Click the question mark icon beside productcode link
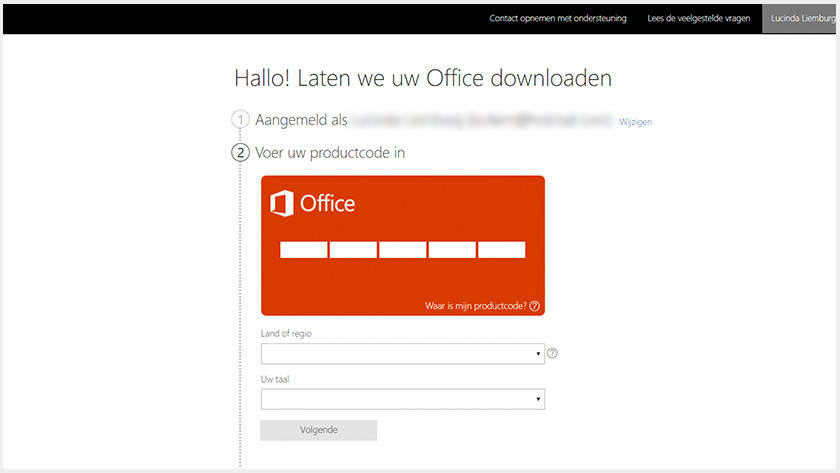This screenshot has height=473, width=840. [535, 306]
